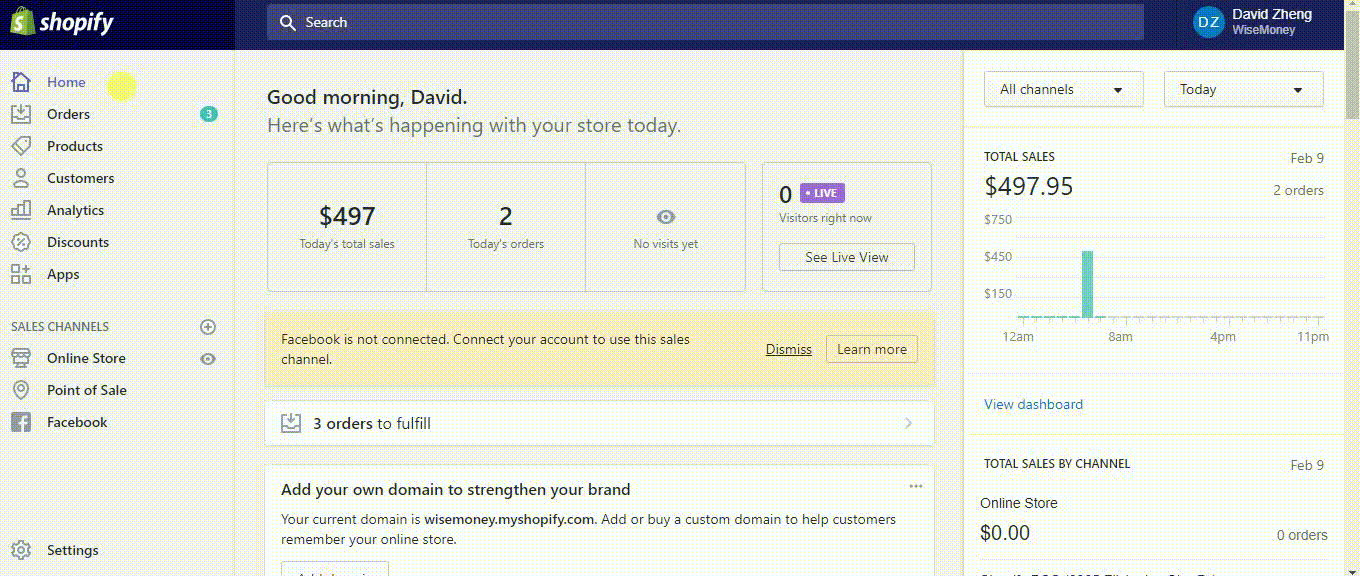Open Discounts in sidebar

(x=78, y=242)
